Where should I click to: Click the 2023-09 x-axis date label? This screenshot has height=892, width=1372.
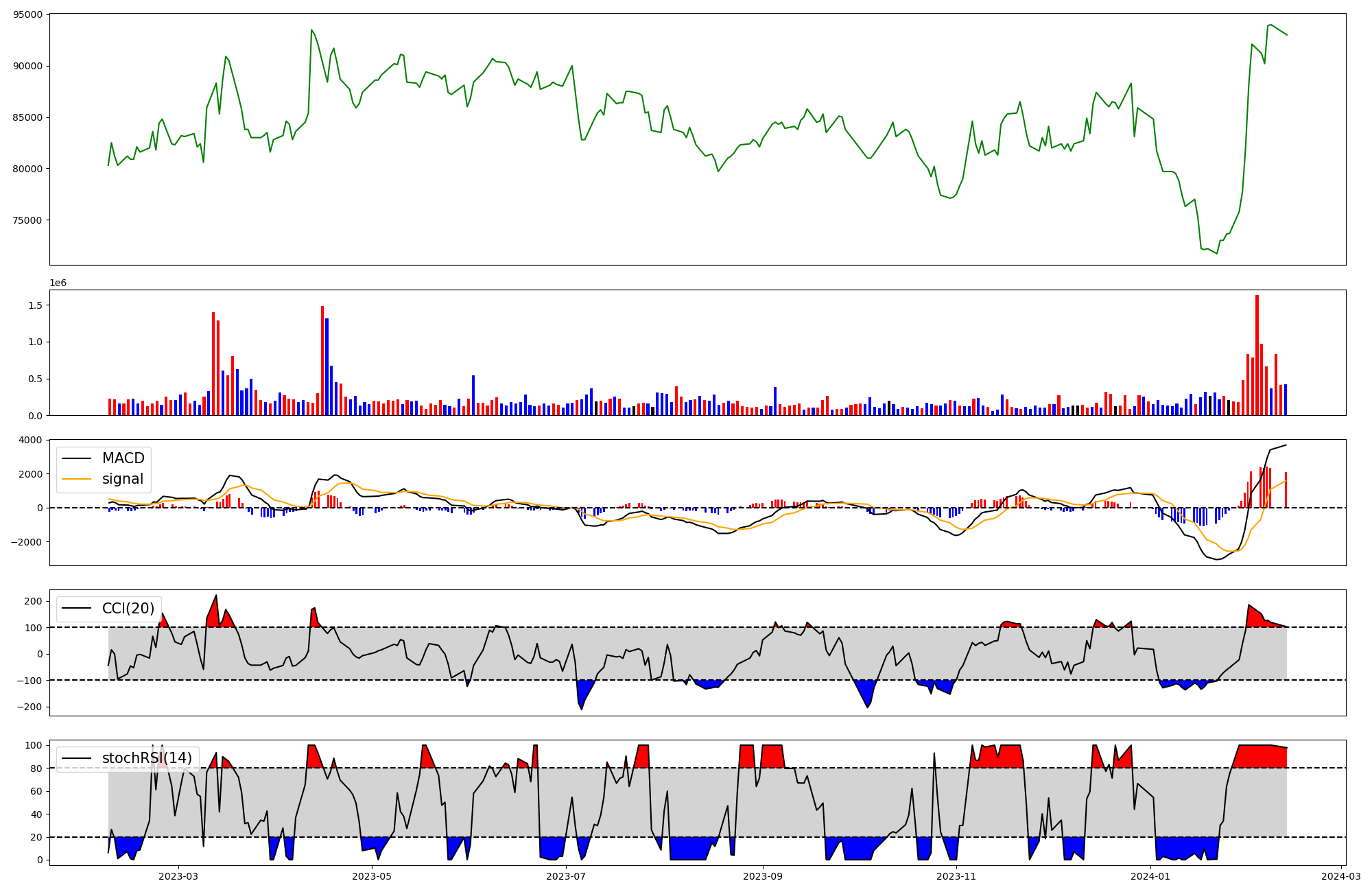click(763, 876)
